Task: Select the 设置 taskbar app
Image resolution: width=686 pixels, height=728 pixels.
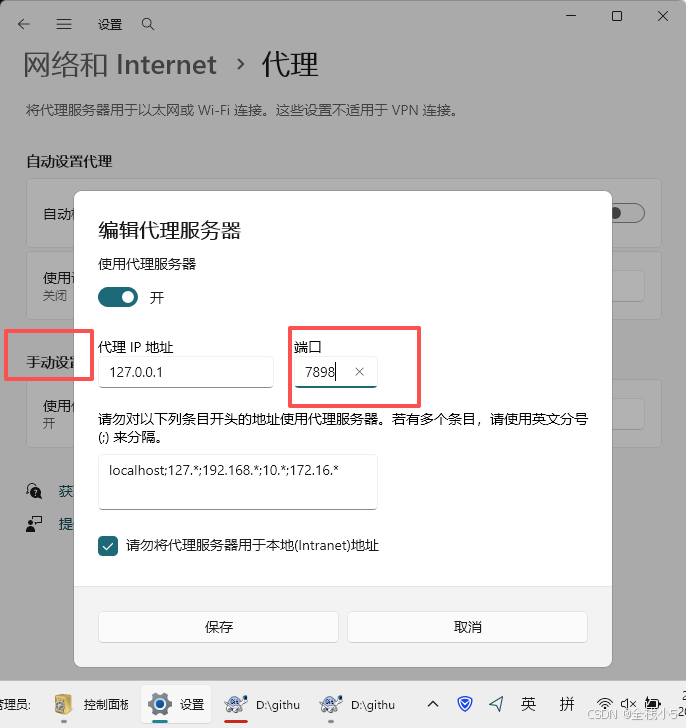Action: (x=176, y=705)
